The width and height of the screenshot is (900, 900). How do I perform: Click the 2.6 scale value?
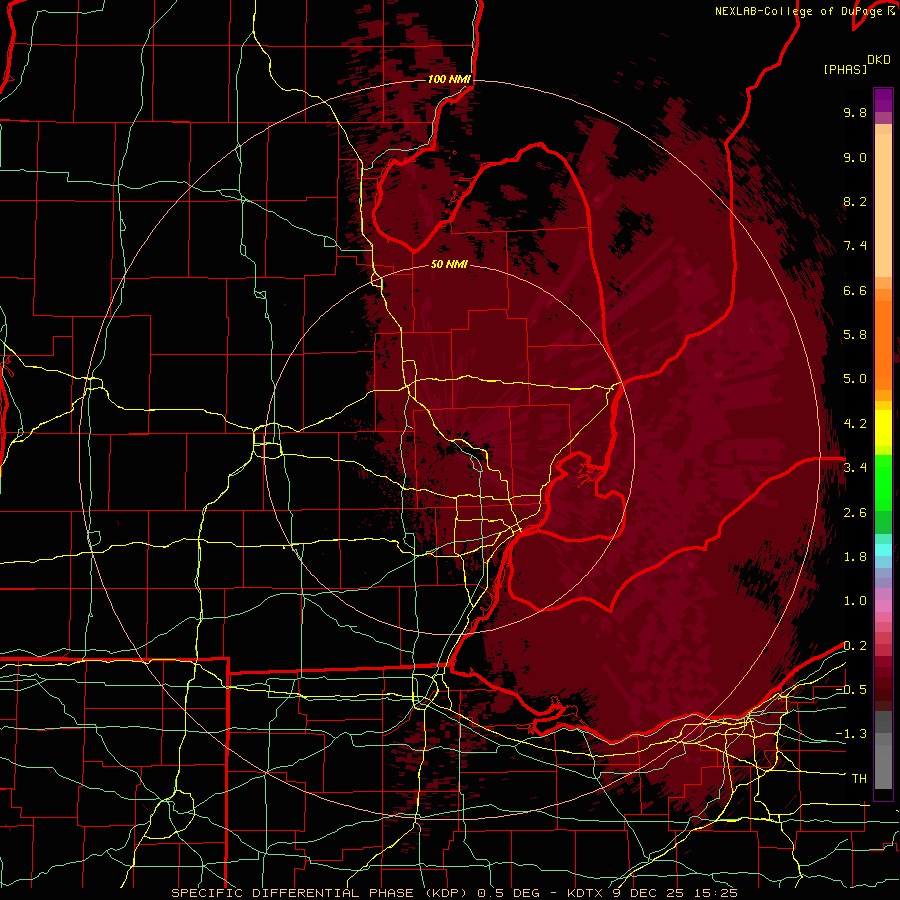point(855,513)
